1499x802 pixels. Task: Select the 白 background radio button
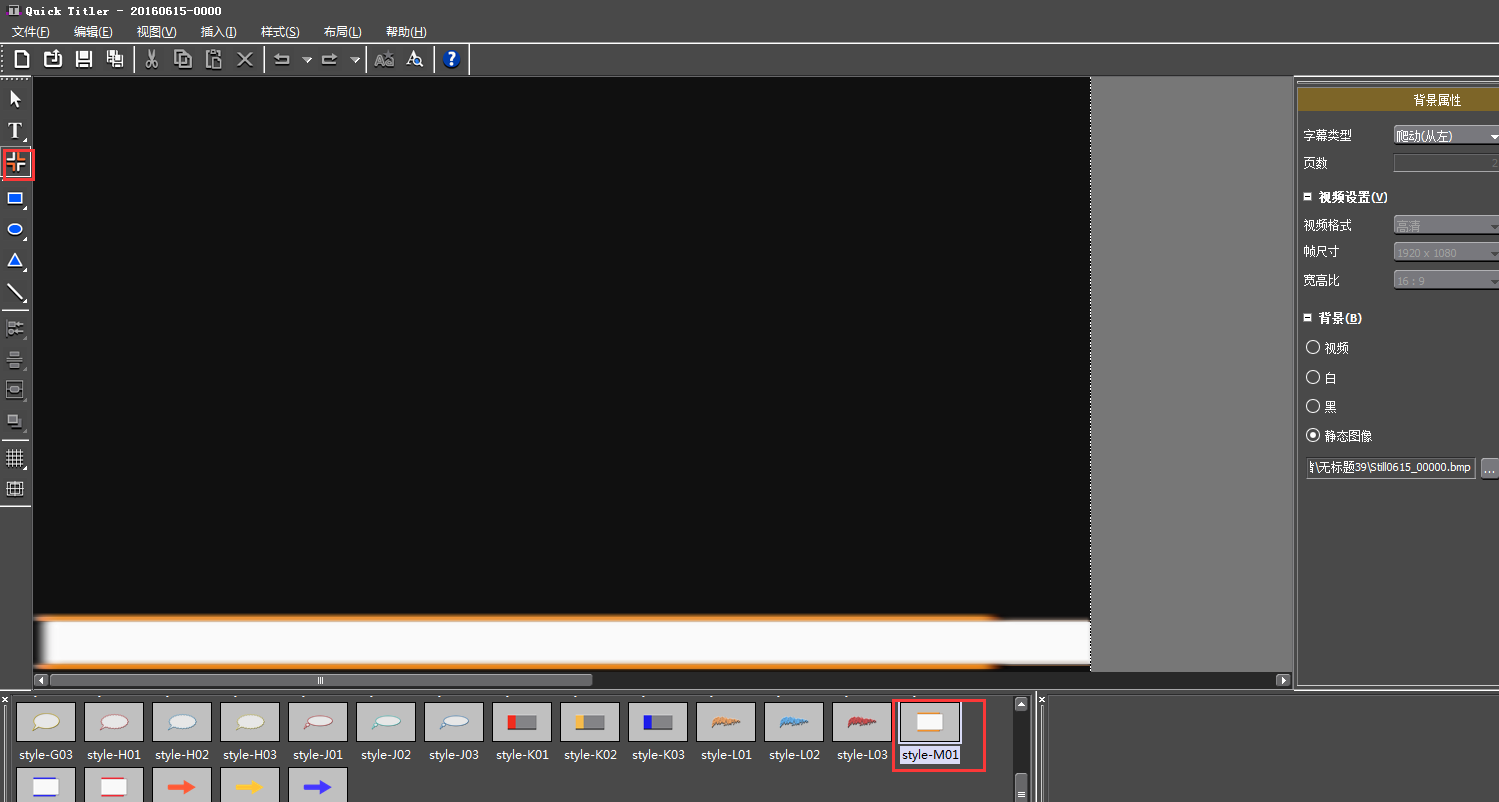pyautogui.click(x=1313, y=377)
